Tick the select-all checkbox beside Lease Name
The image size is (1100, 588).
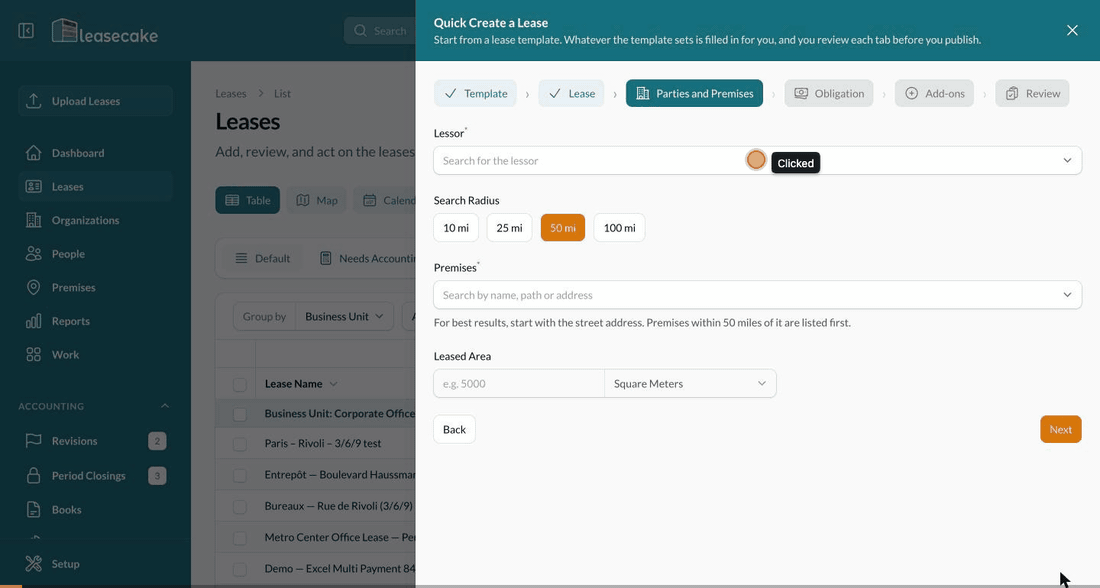pyautogui.click(x=240, y=385)
